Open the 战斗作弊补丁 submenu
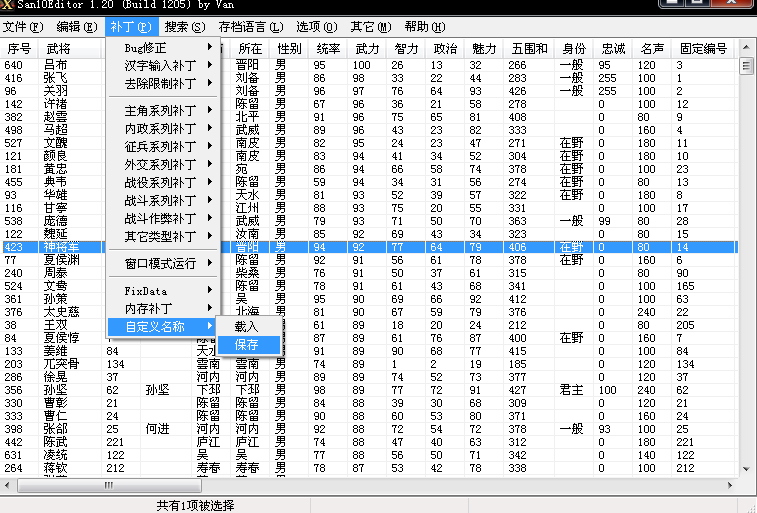 tap(162, 218)
